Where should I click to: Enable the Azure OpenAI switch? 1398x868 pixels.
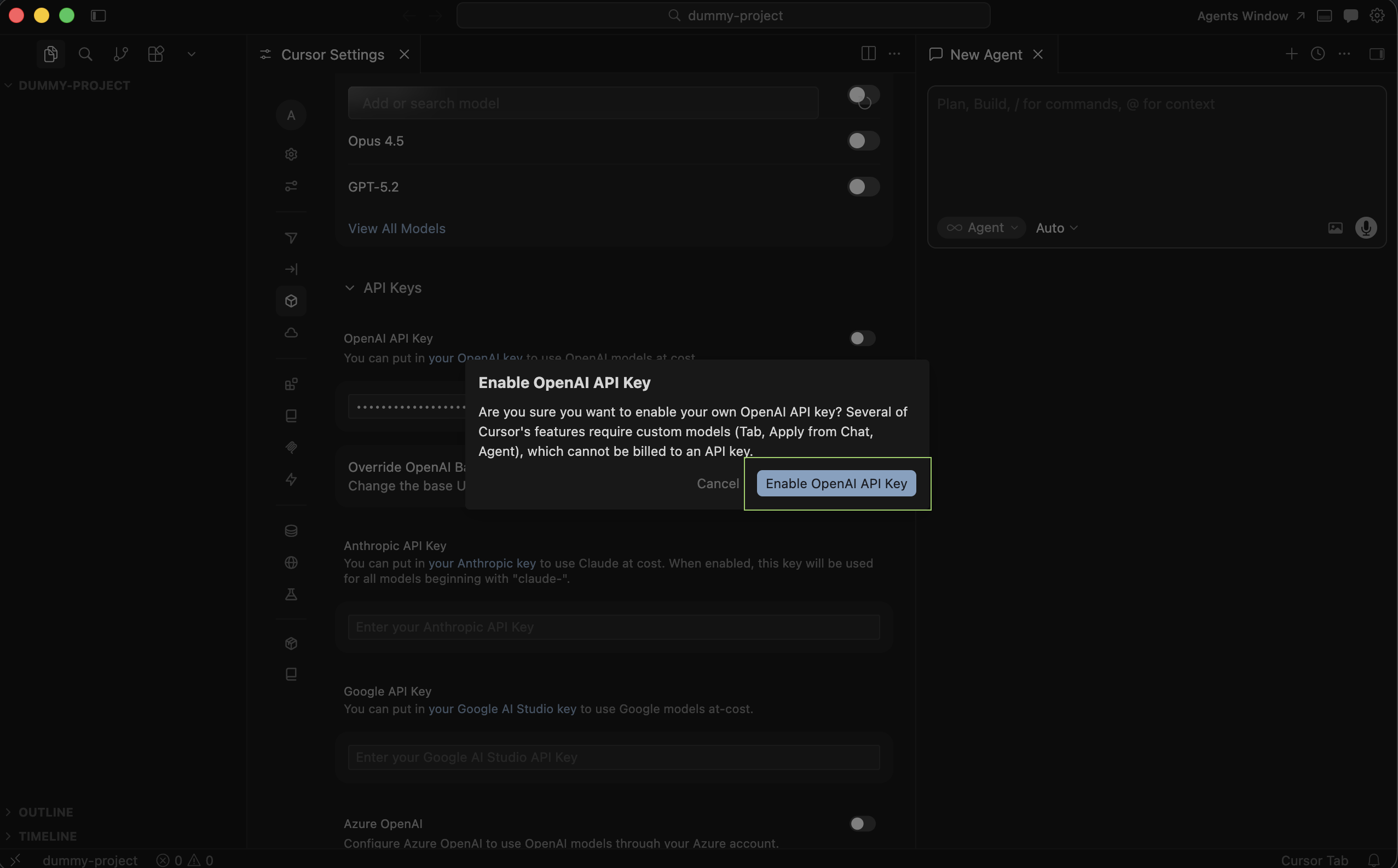click(862, 824)
